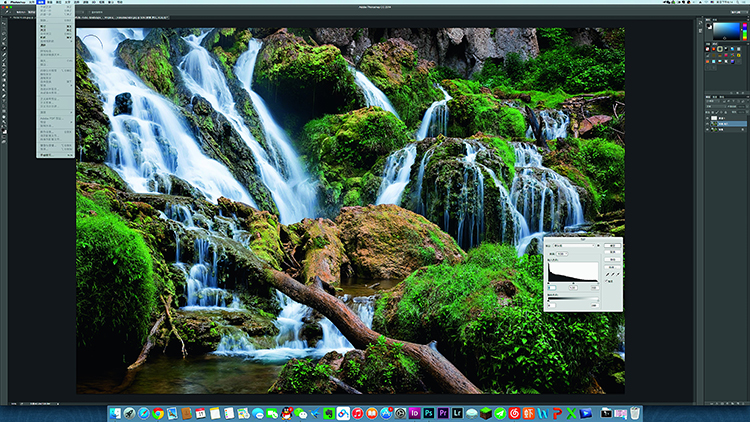Click the shadow input slider under the histogram

(x=549, y=282)
